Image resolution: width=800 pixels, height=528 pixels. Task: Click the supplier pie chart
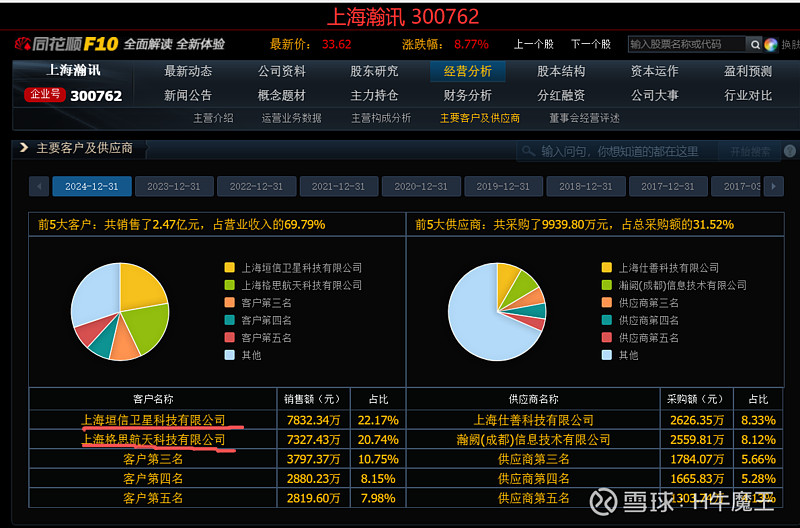[x=497, y=312]
